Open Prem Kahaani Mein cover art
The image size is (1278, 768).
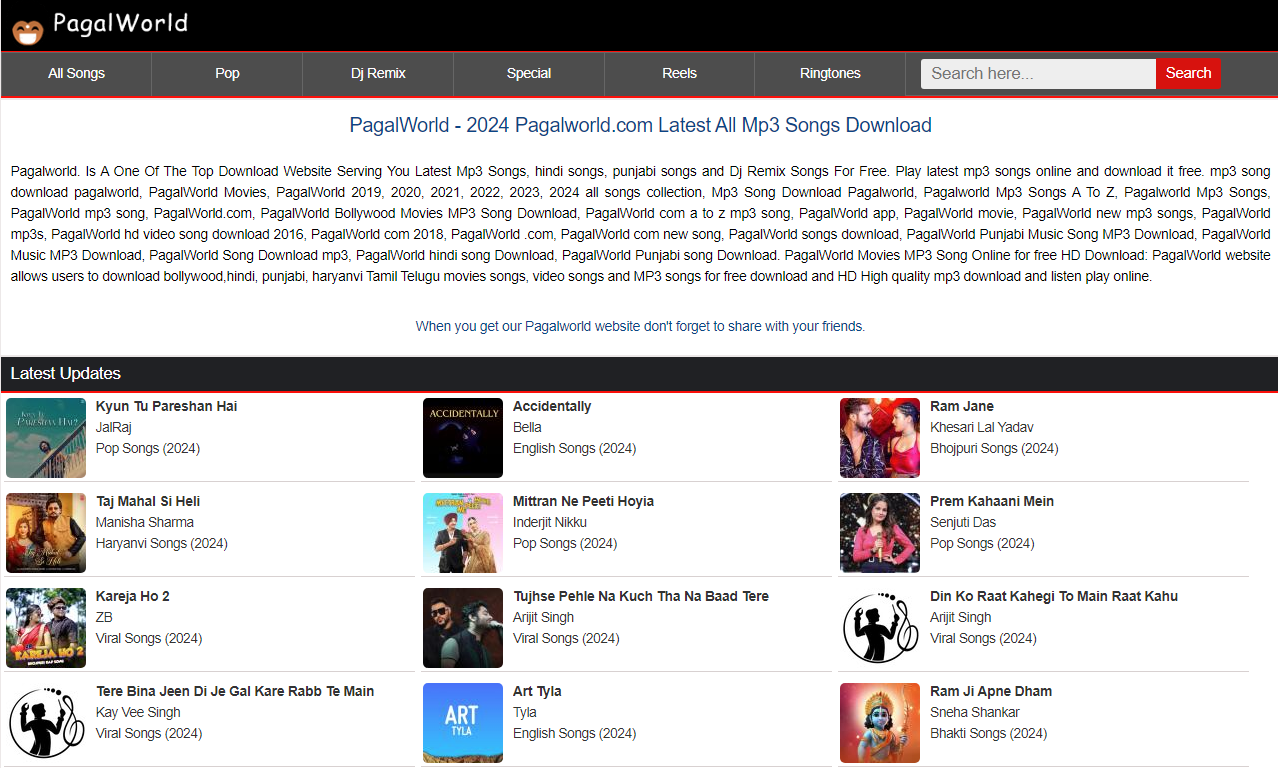pos(880,533)
